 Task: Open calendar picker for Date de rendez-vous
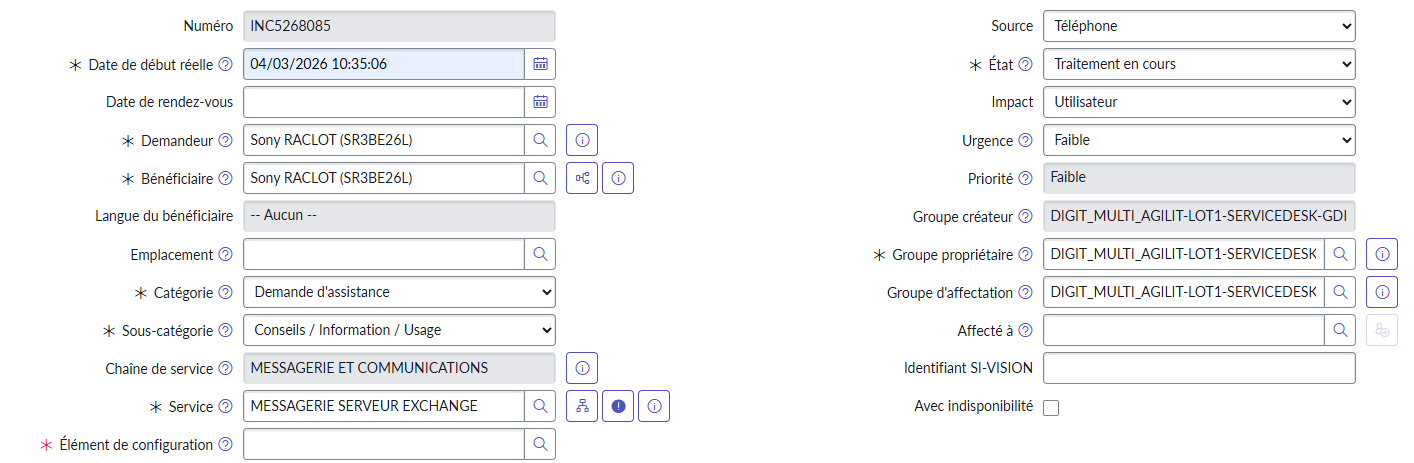540,102
